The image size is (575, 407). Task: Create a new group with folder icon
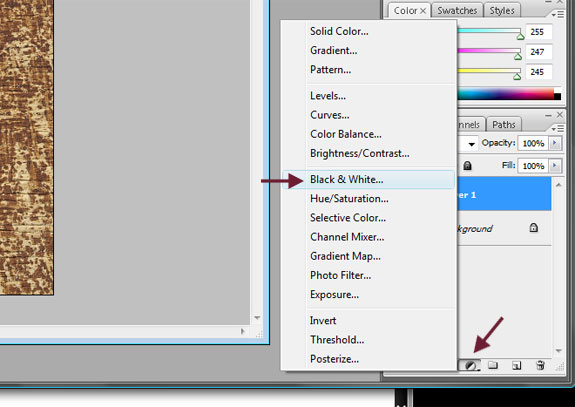tap(493, 365)
